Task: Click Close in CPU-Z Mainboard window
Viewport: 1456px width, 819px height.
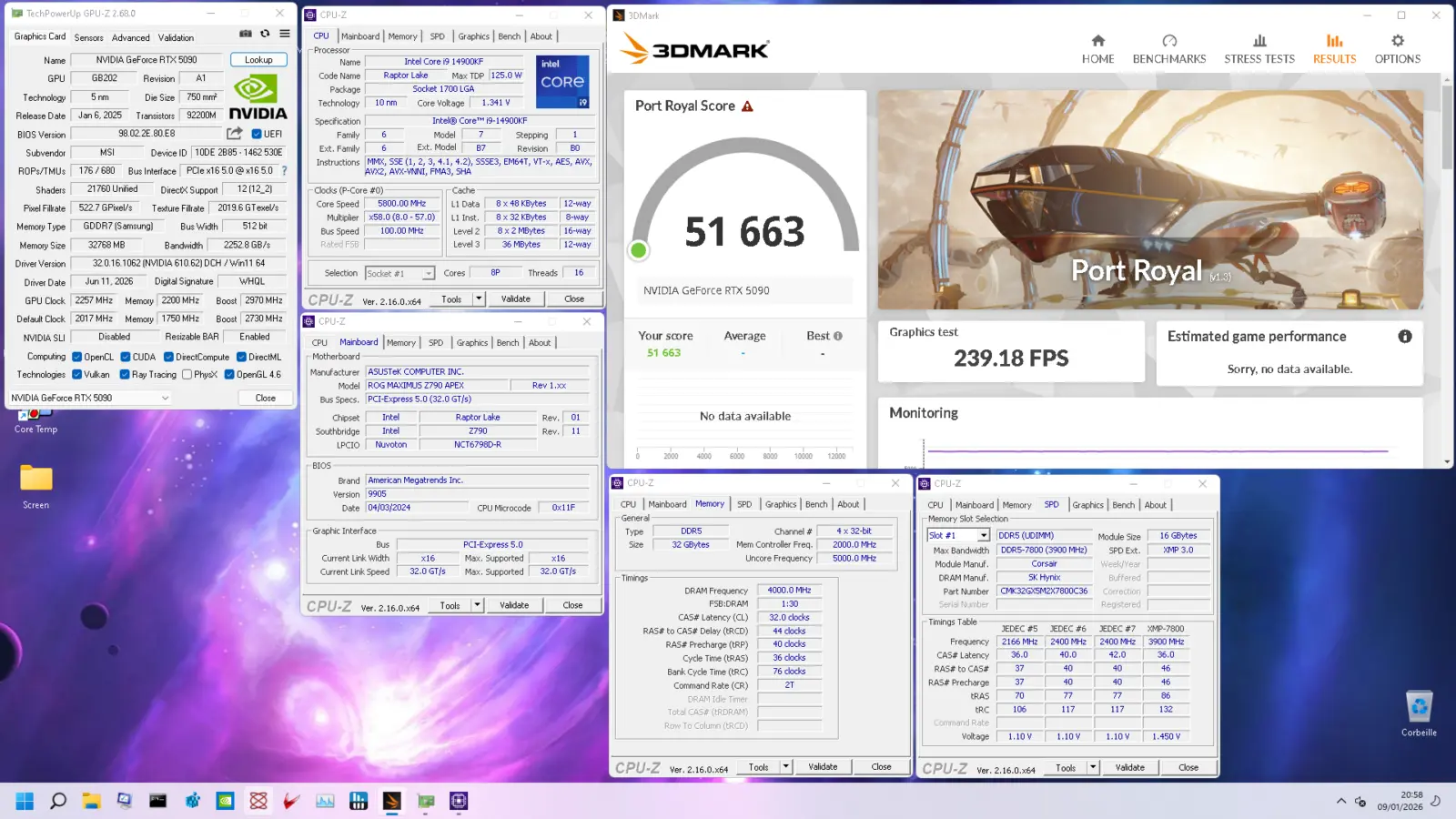Action: coord(572,605)
